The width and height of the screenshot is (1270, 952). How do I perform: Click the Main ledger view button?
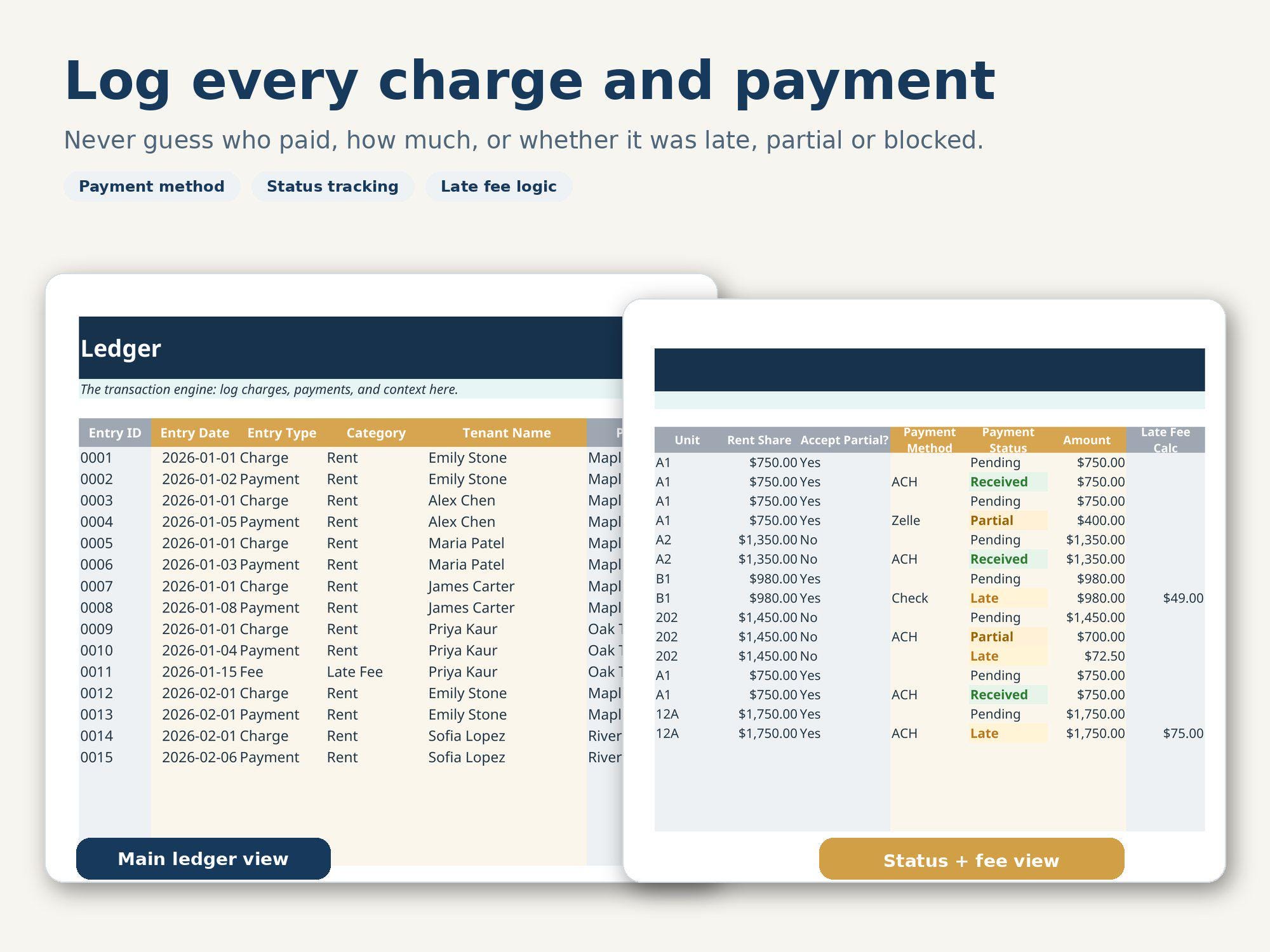tap(203, 859)
